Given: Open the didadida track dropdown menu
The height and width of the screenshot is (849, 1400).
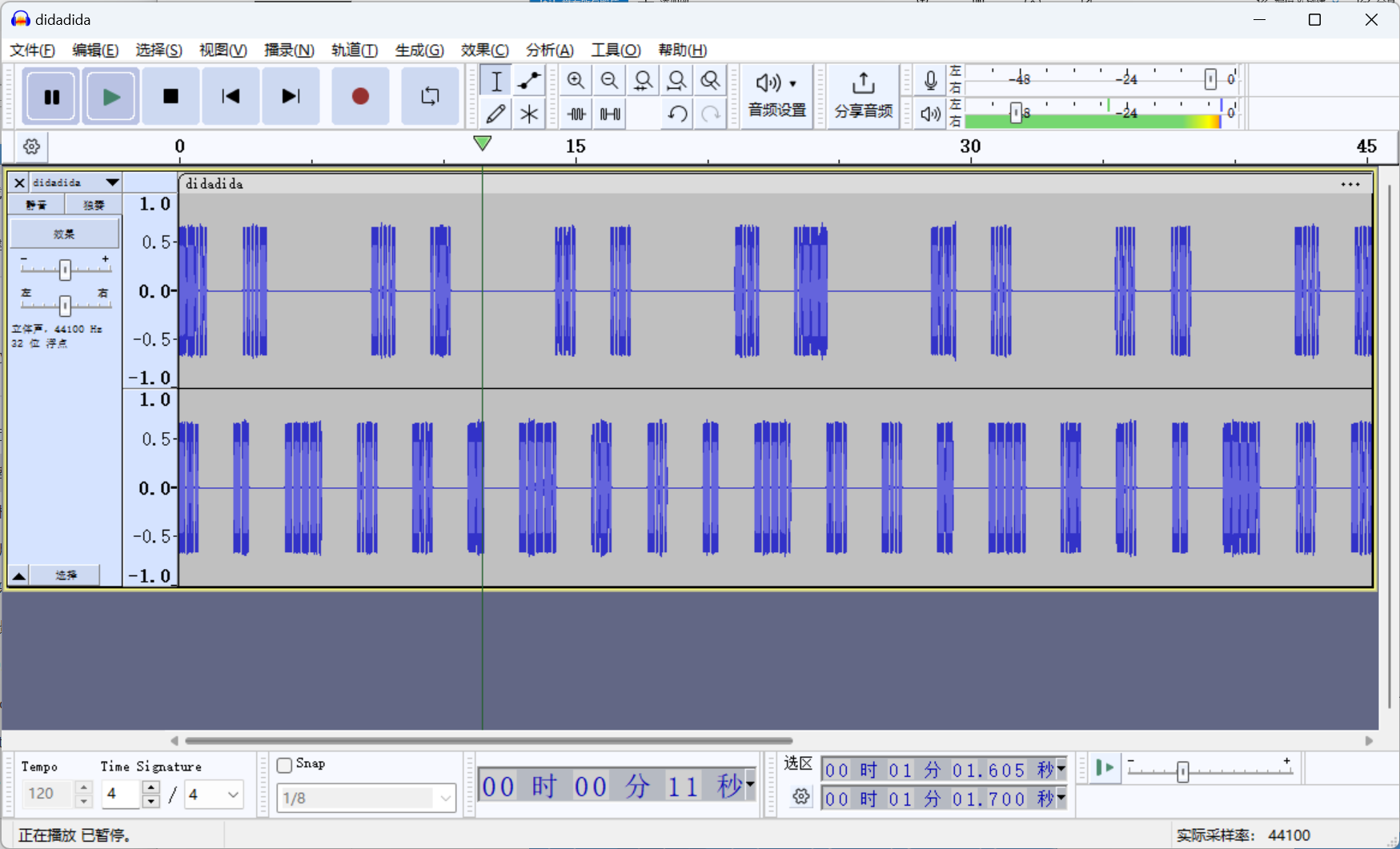Looking at the screenshot, I should [76, 182].
